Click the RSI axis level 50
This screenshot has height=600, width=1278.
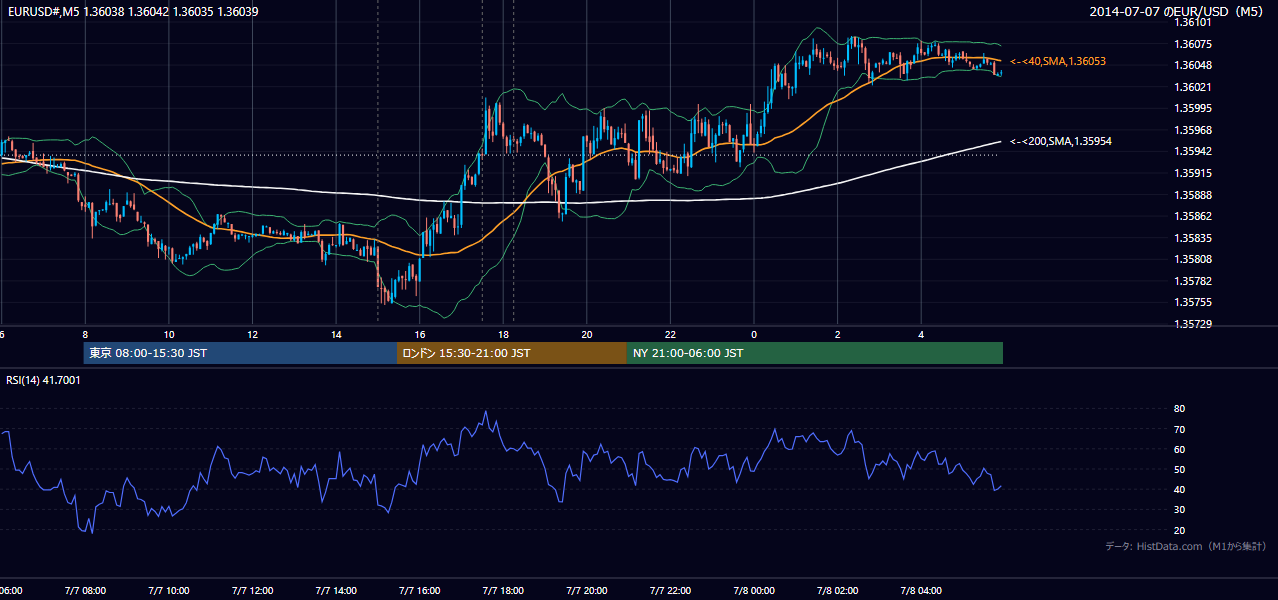pyautogui.click(x=1179, y=469)
